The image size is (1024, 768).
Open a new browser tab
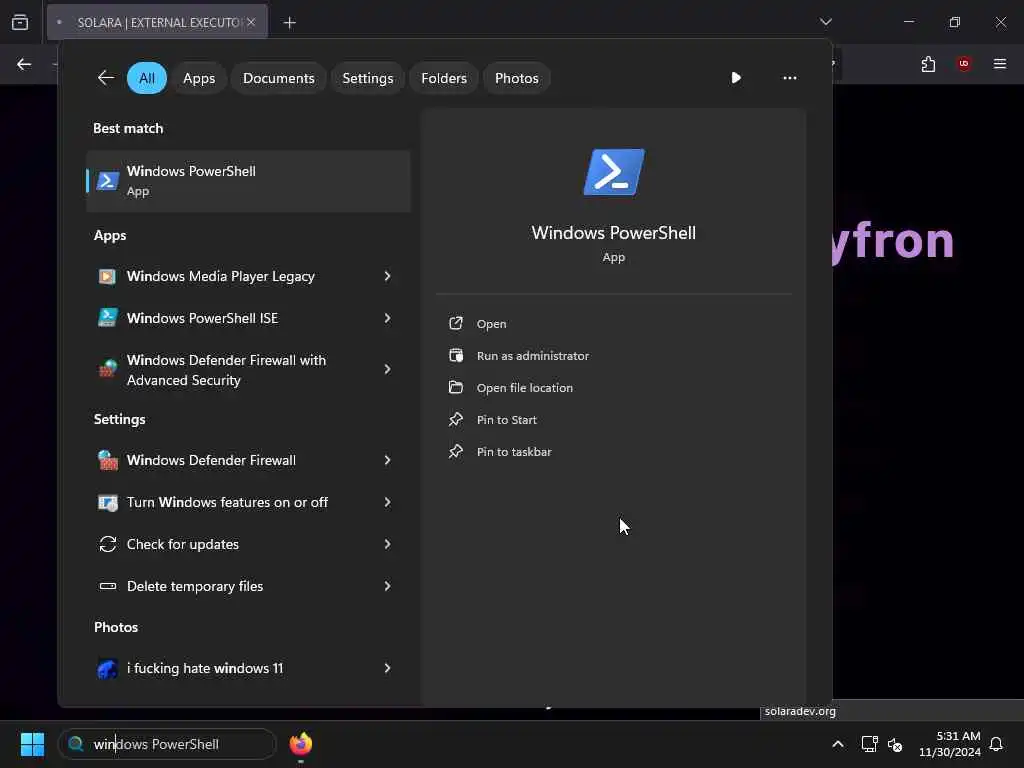pyautogui.click(x=289, y=23)
